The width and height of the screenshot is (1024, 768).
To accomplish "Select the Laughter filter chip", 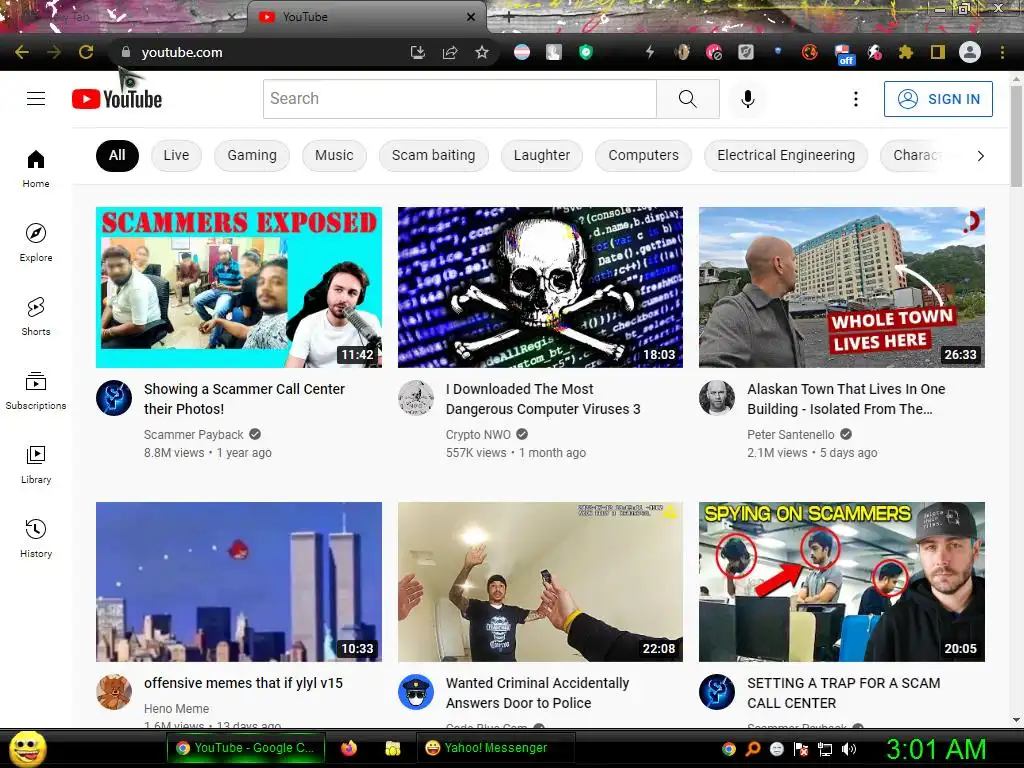I will click(x=541, y=155).
